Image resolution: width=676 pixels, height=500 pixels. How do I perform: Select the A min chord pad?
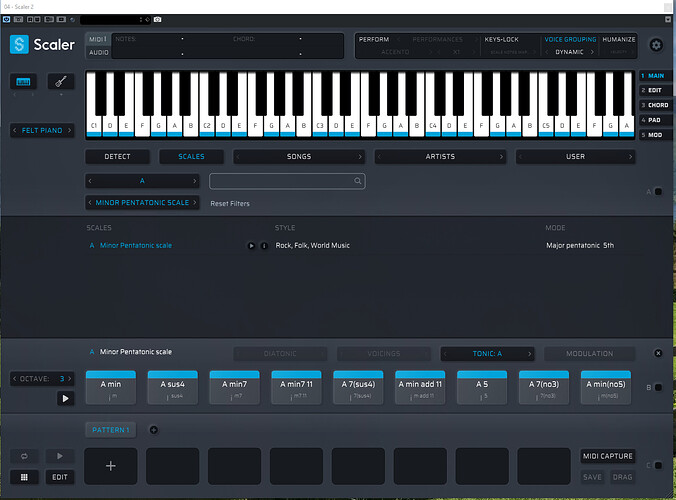click(x=111, y=388)
